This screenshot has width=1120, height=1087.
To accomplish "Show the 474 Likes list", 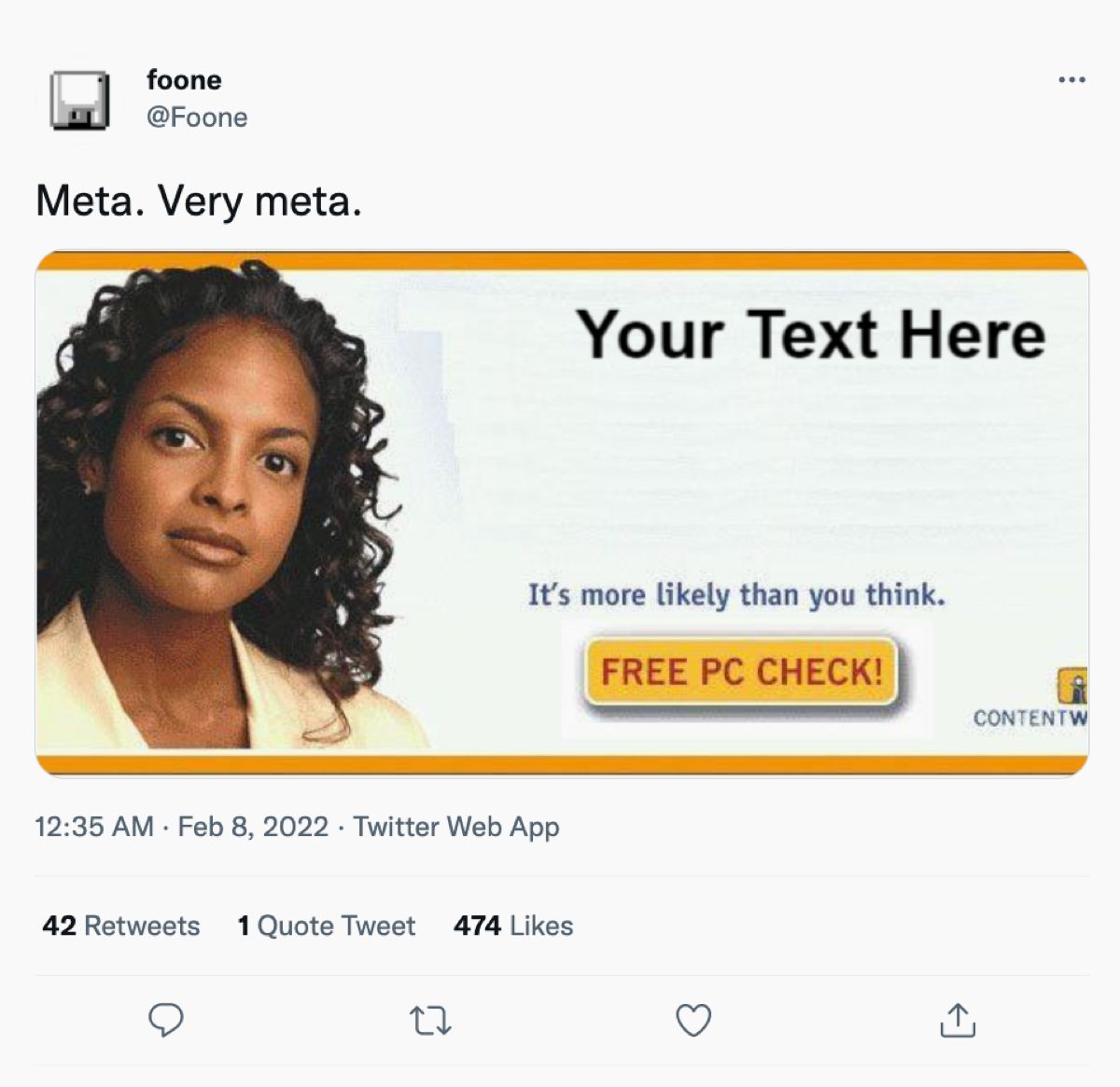I will click(513, 926).
